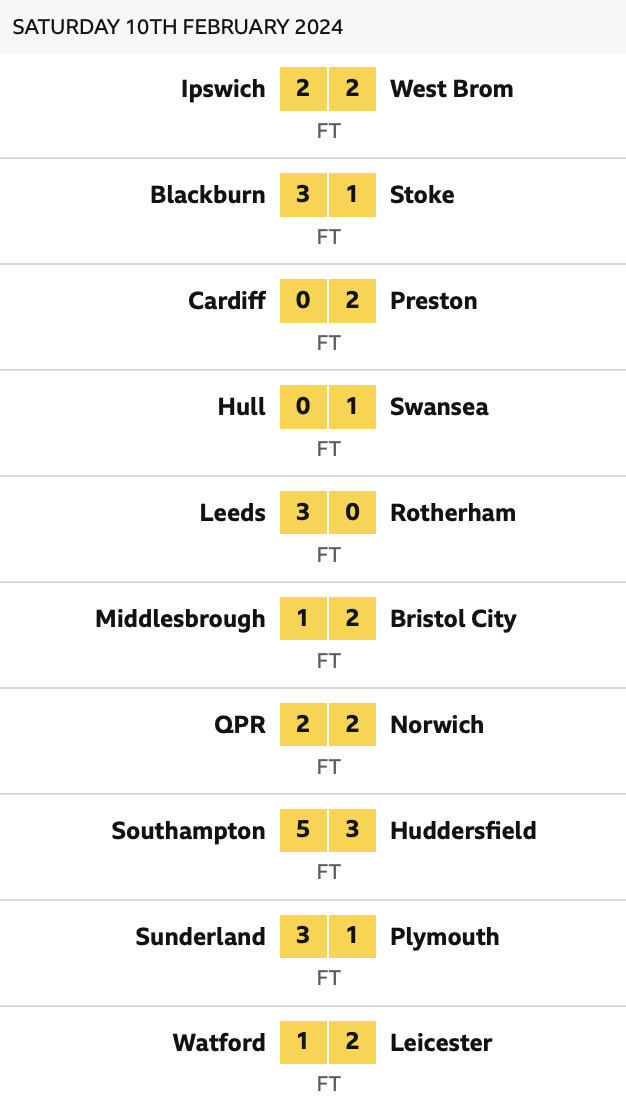Image resolution: width=626 pixels, height=1118 pixels.
Task: Select Rotherham in the results list
Action: point(453,513)
